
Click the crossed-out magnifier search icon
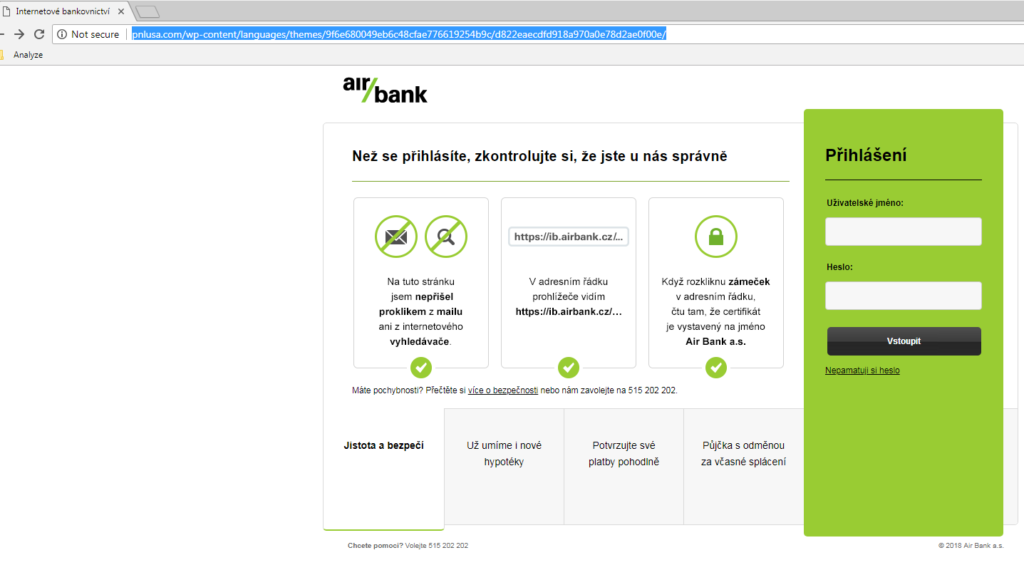pyautogui.click(x=446, y=236)
